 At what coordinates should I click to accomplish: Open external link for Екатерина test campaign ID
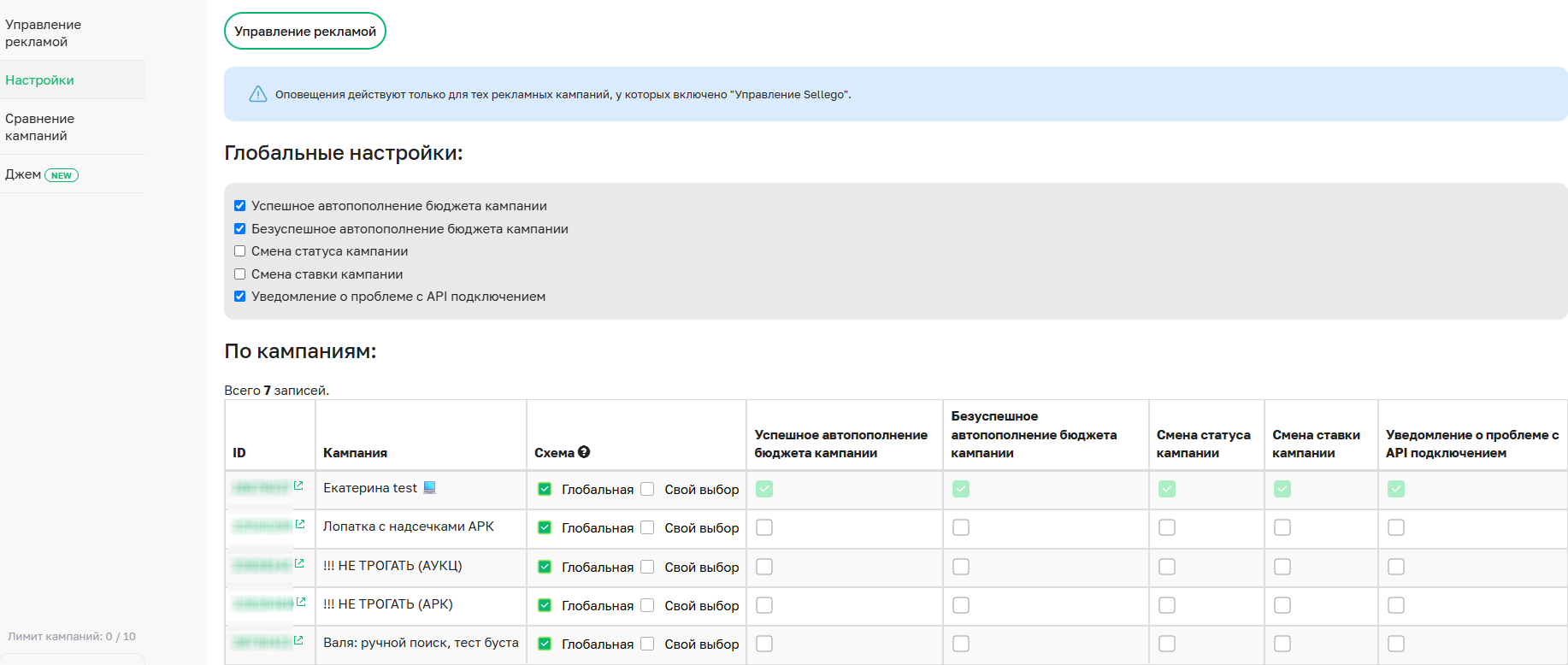point(298,486)
